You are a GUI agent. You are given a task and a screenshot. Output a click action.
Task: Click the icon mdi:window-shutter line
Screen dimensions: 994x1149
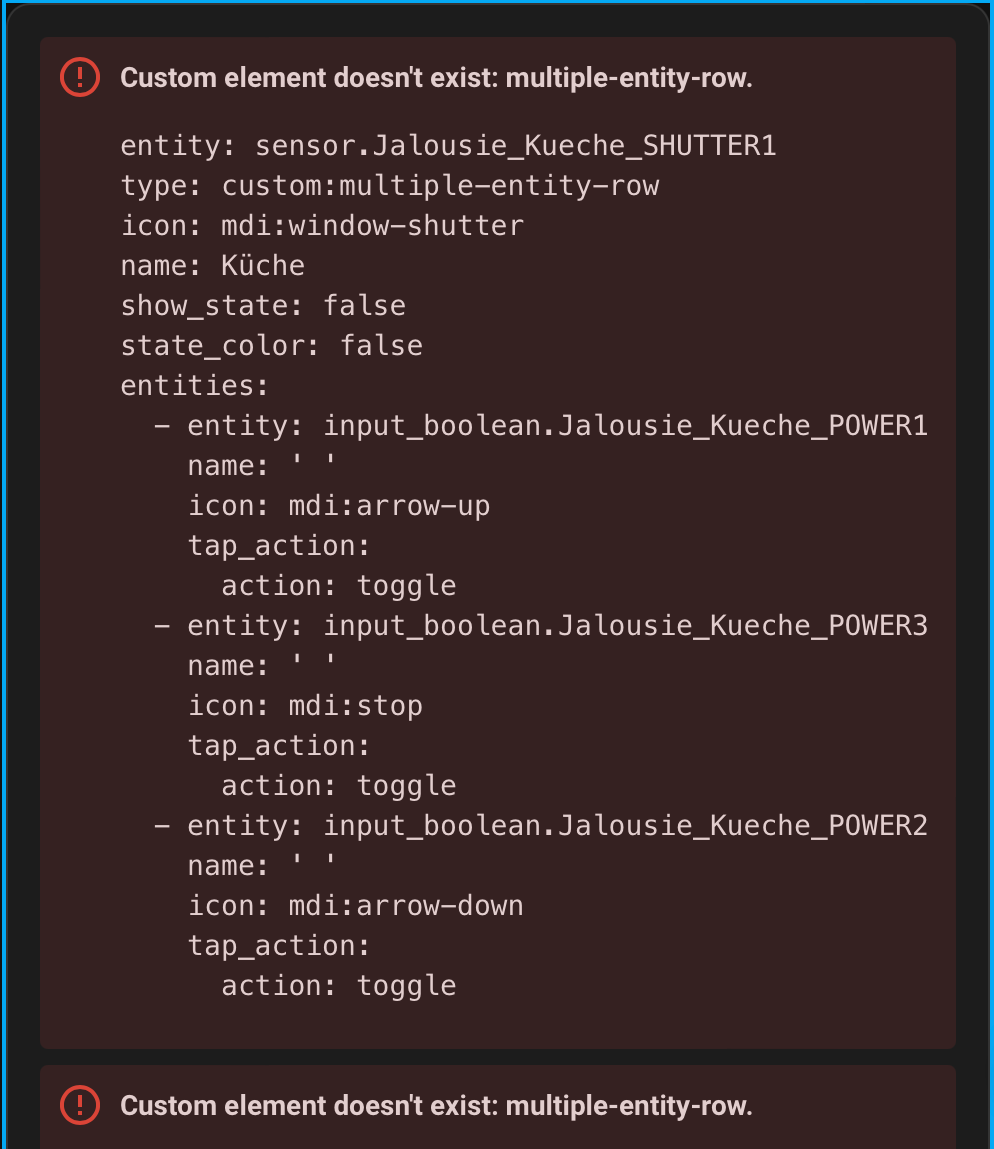coord(322,226)
